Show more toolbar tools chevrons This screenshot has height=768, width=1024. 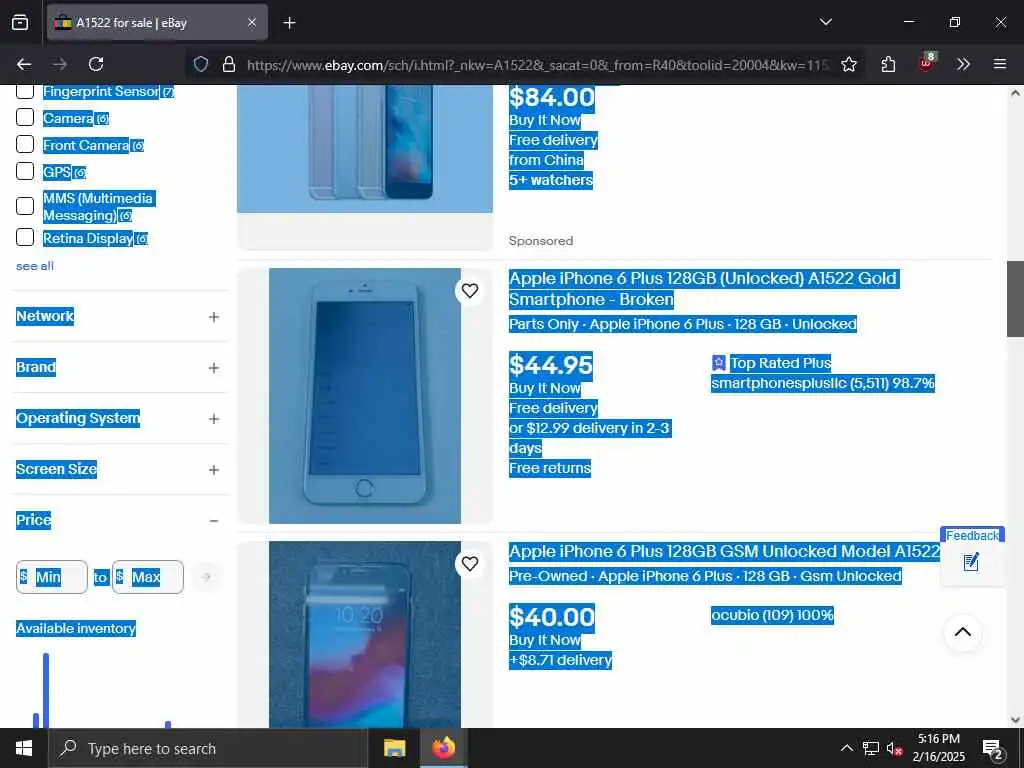pos(963,64)
